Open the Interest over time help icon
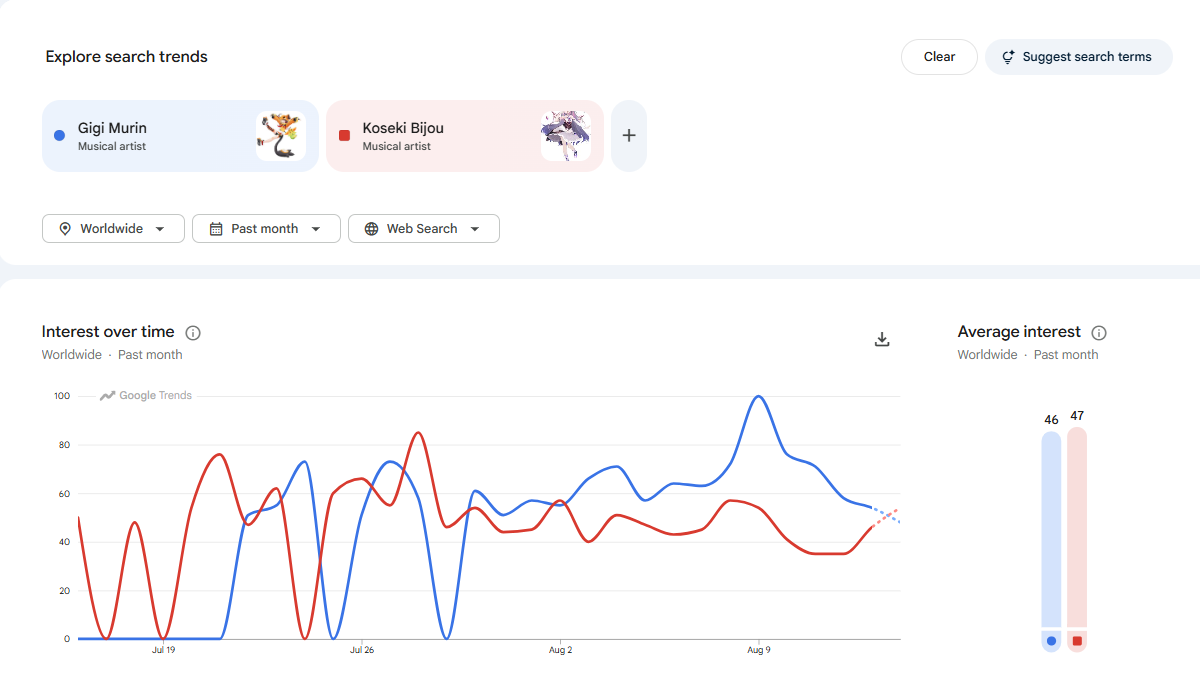The height and width of the screenshot is (688, 1200). click(193, 333)
